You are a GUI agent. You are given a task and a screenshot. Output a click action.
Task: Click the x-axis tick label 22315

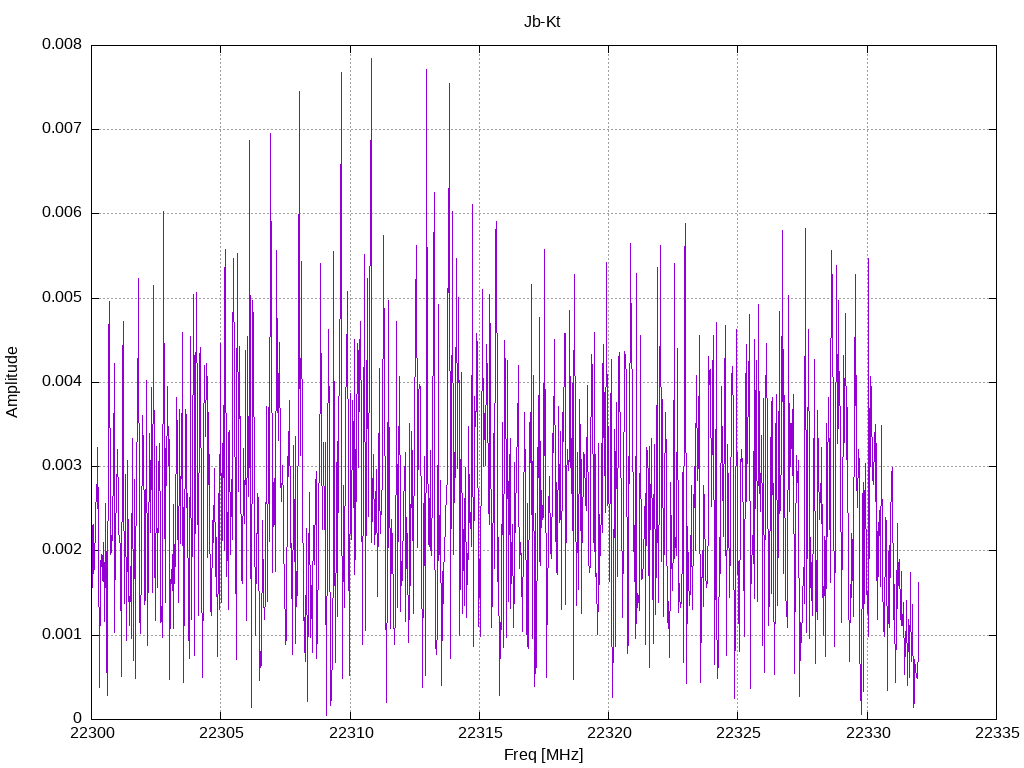coord(479,733)
